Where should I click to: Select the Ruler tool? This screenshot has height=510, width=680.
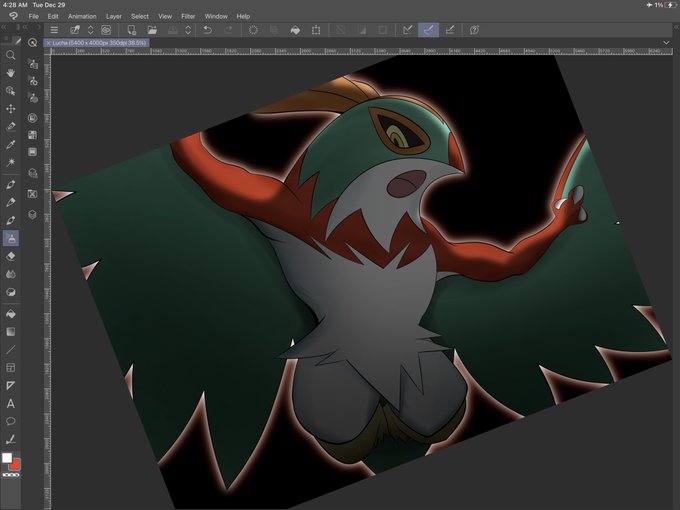click(x=10, y=386)
